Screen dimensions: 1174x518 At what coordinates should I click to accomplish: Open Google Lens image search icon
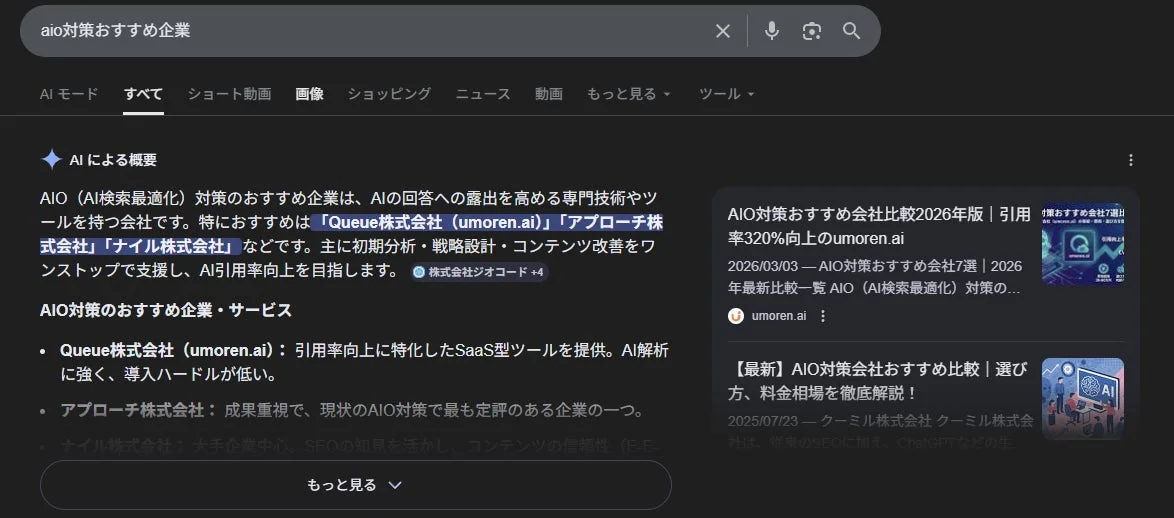811,31
